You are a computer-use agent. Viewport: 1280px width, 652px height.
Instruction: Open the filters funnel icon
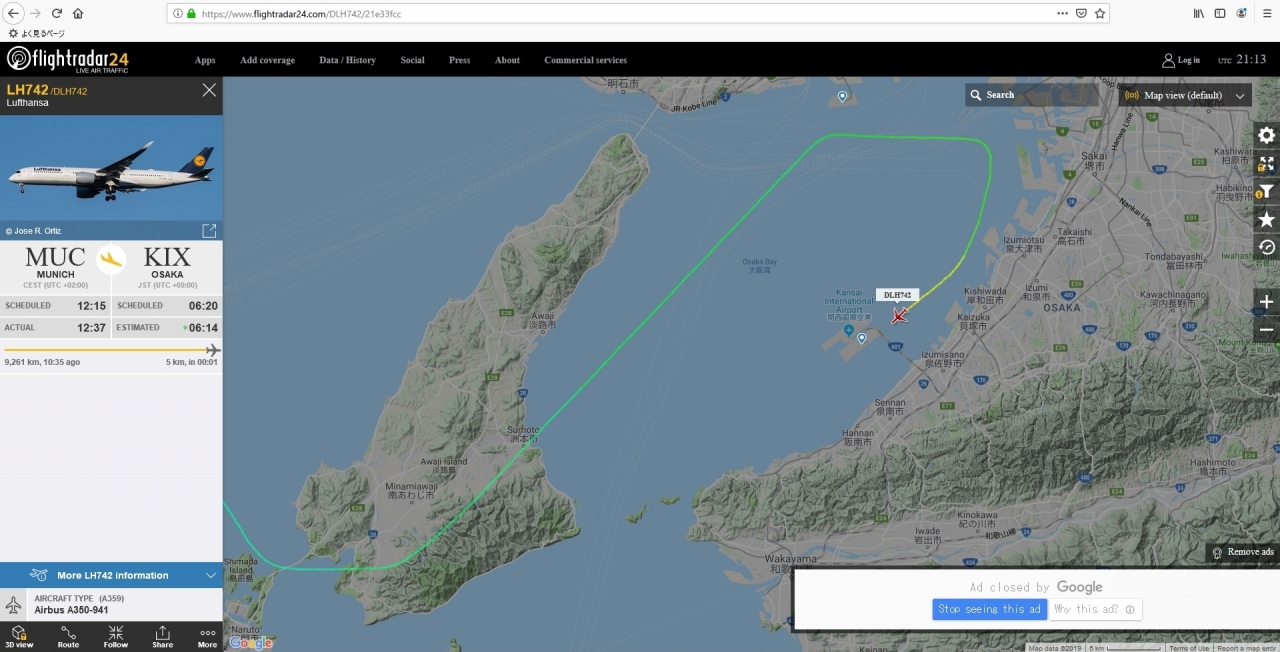pyautogui.click(x=1266, y=191)
